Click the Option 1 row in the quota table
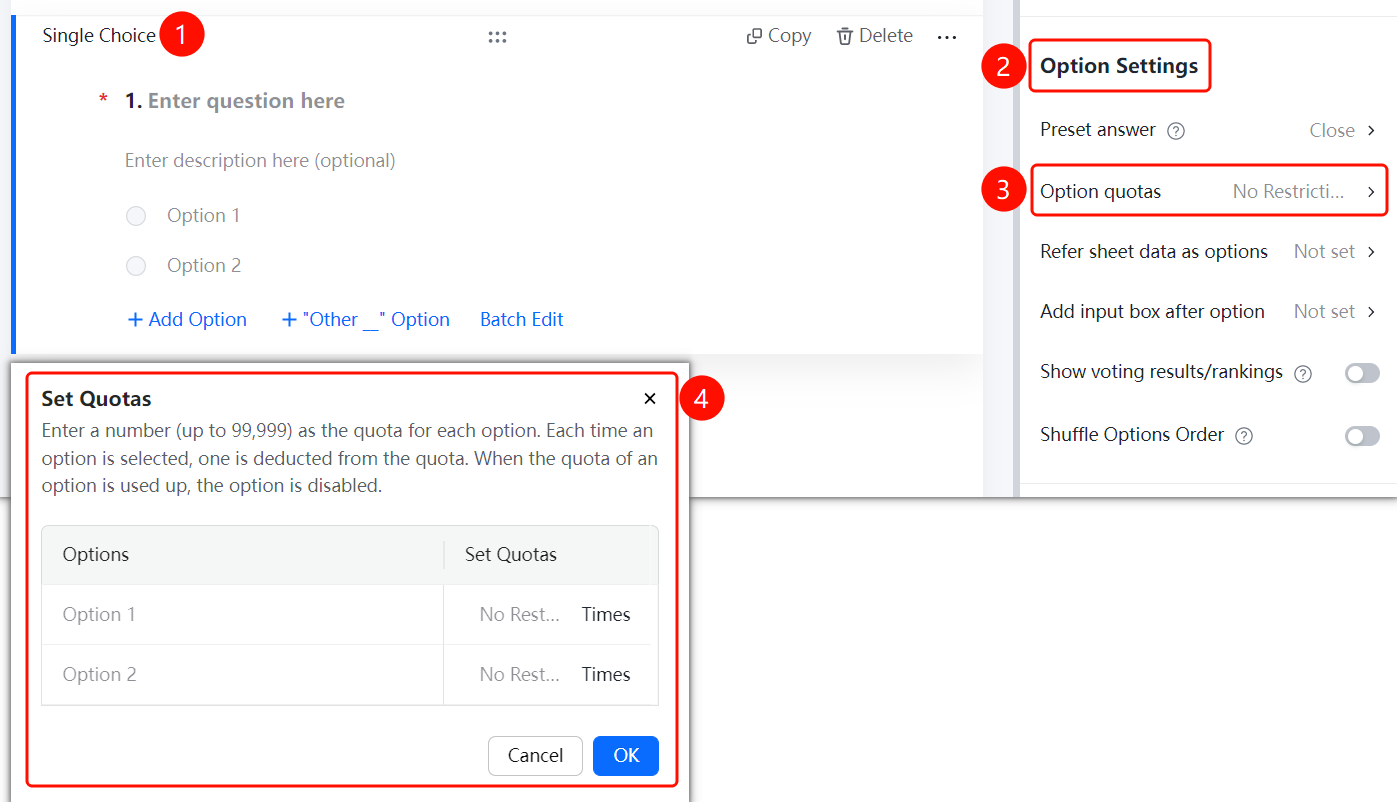Image resolution: width=1397 pixels, height=802 pixels. click(x=350, y=615)
